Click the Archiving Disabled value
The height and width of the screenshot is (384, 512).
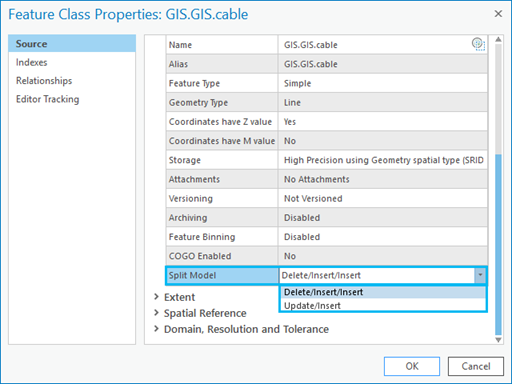click(302, 218)
